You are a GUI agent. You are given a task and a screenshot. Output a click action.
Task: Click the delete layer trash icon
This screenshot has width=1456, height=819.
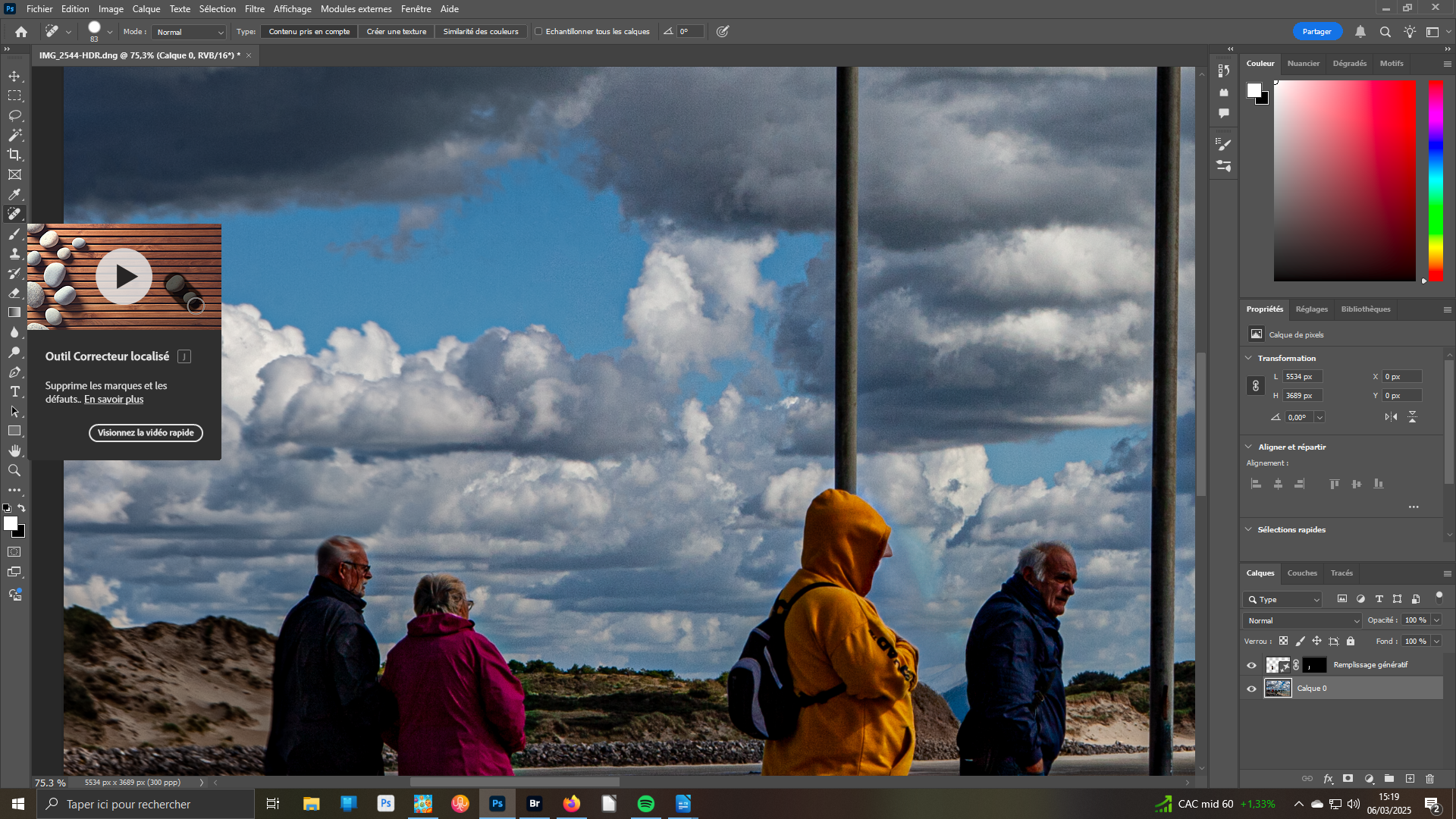(x=1429, y=779)
